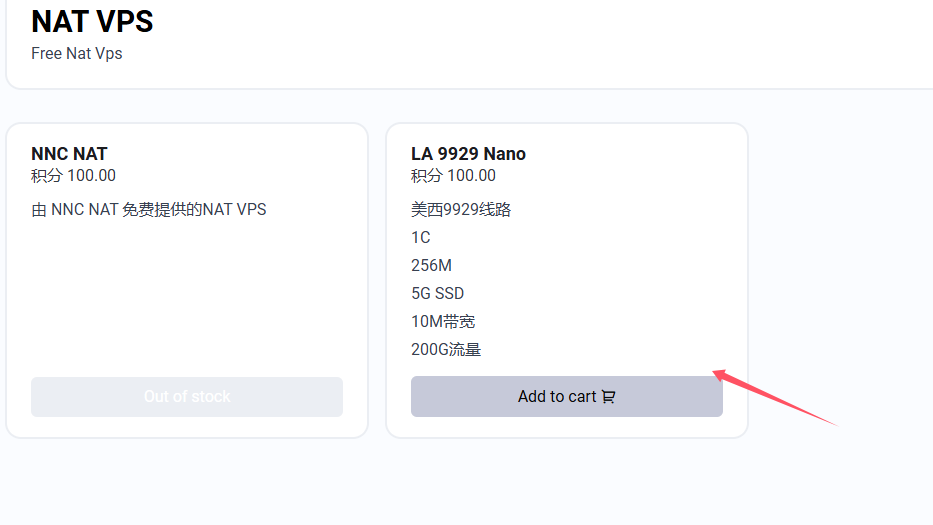This screenshot has height=525, width=933.
Task: Click the 256M memory spec line
Action: tap(431, 265)
